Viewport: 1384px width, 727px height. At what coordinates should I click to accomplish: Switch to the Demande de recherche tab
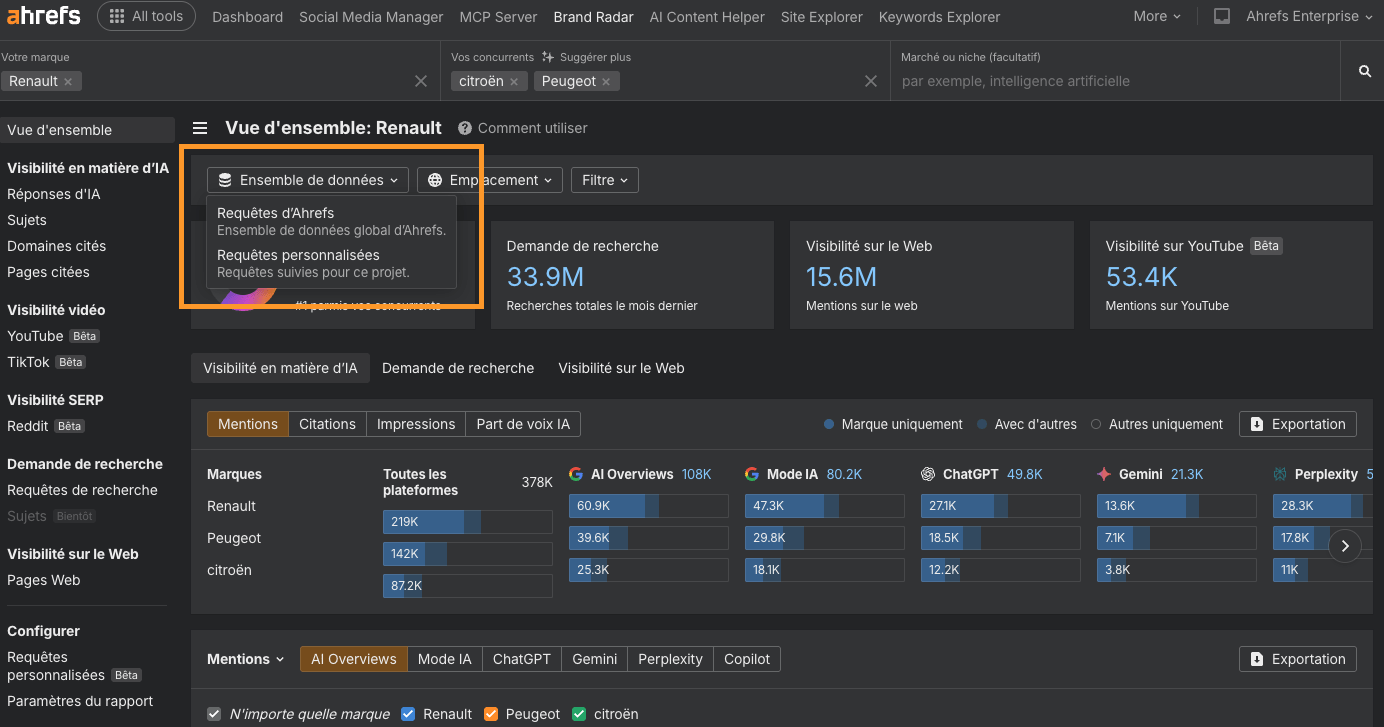[x=458, y=368]
